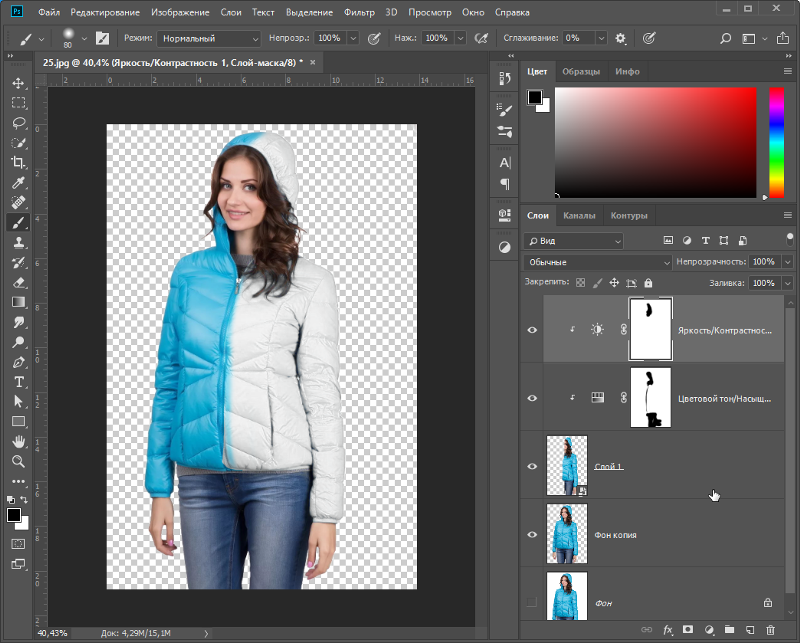
Task: Delete the selected layer with trash icon
Action: coord(771,630)
